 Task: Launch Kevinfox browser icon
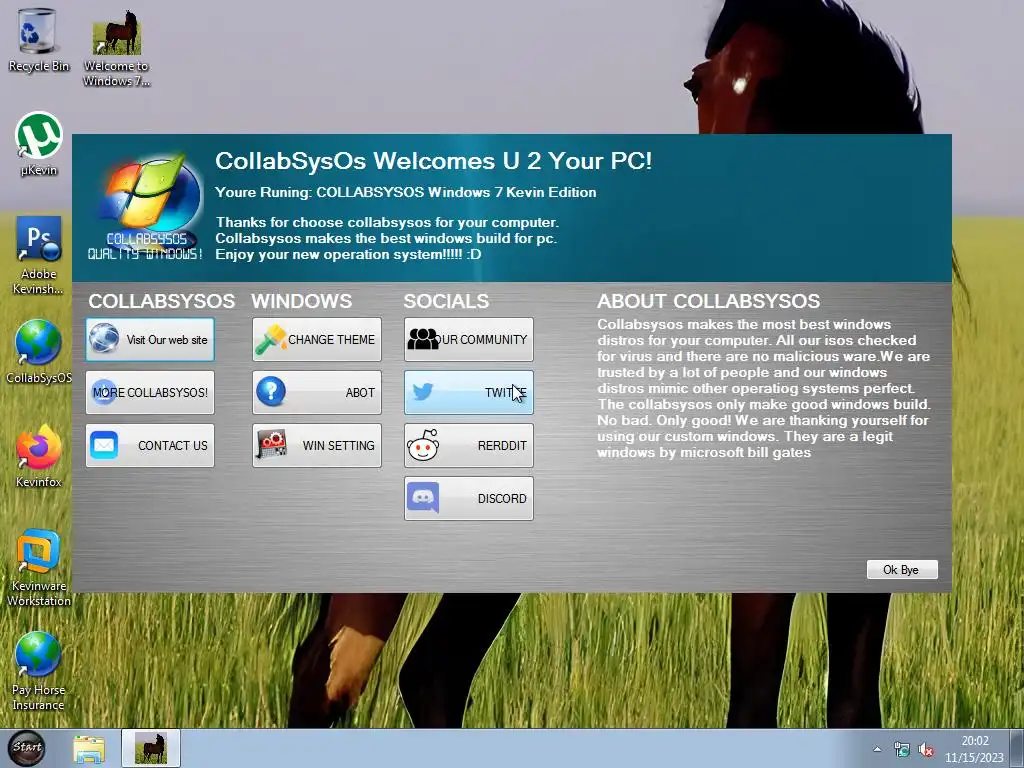click(x=39, y=456)
